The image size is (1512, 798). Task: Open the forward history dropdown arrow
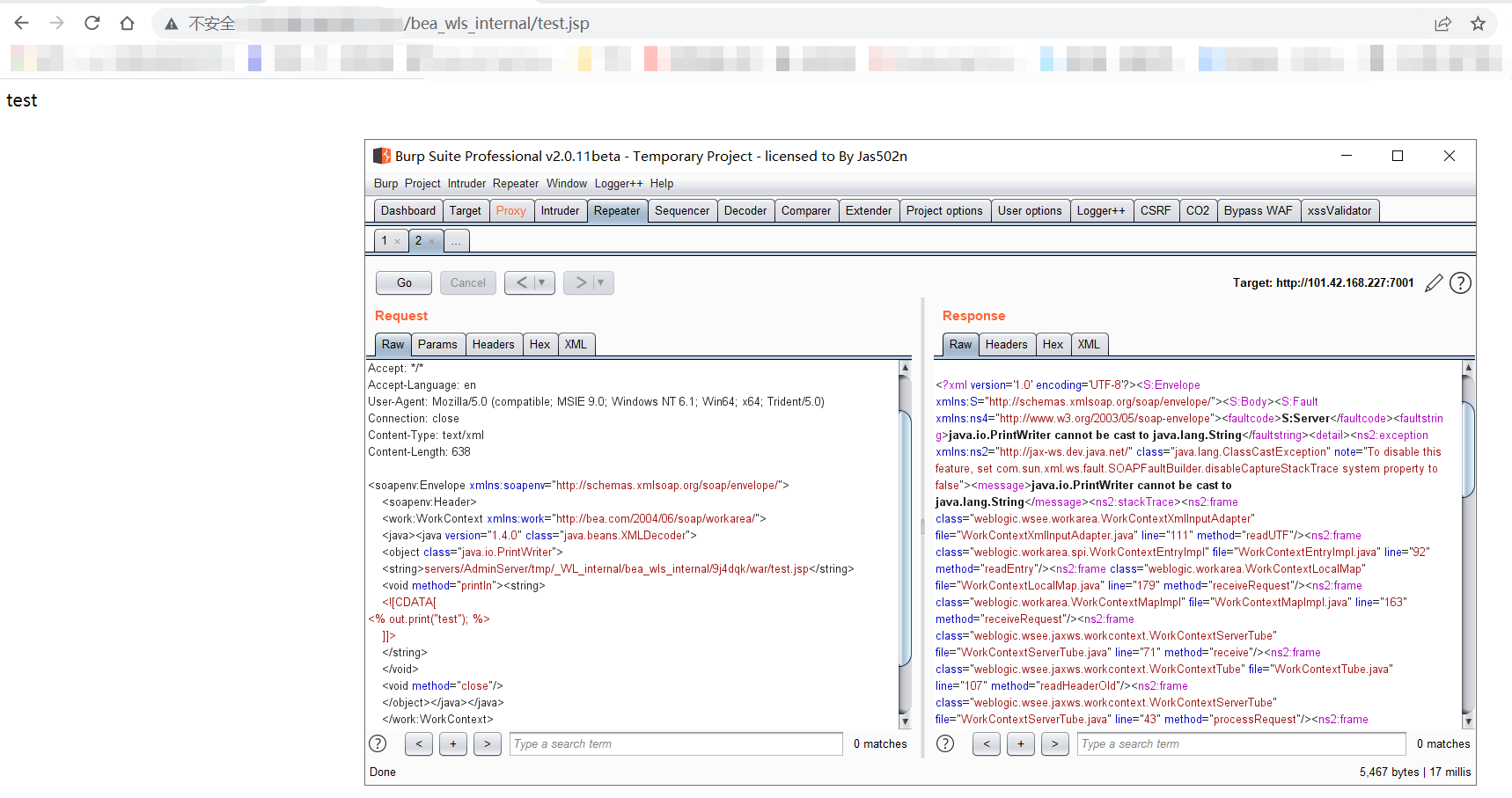tap(601, 282)
